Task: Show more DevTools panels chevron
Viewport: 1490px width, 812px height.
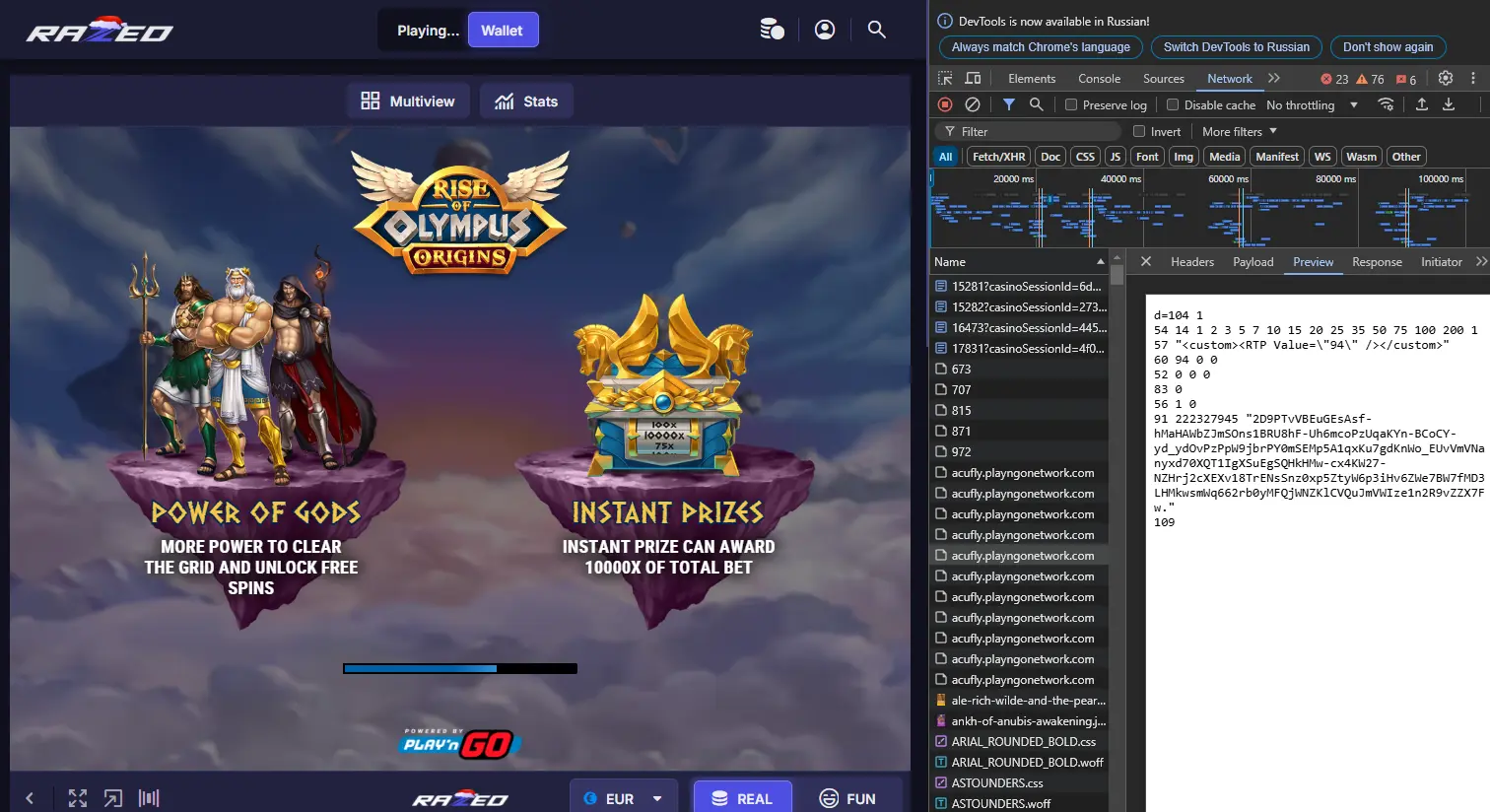Action: [1274, 79]
